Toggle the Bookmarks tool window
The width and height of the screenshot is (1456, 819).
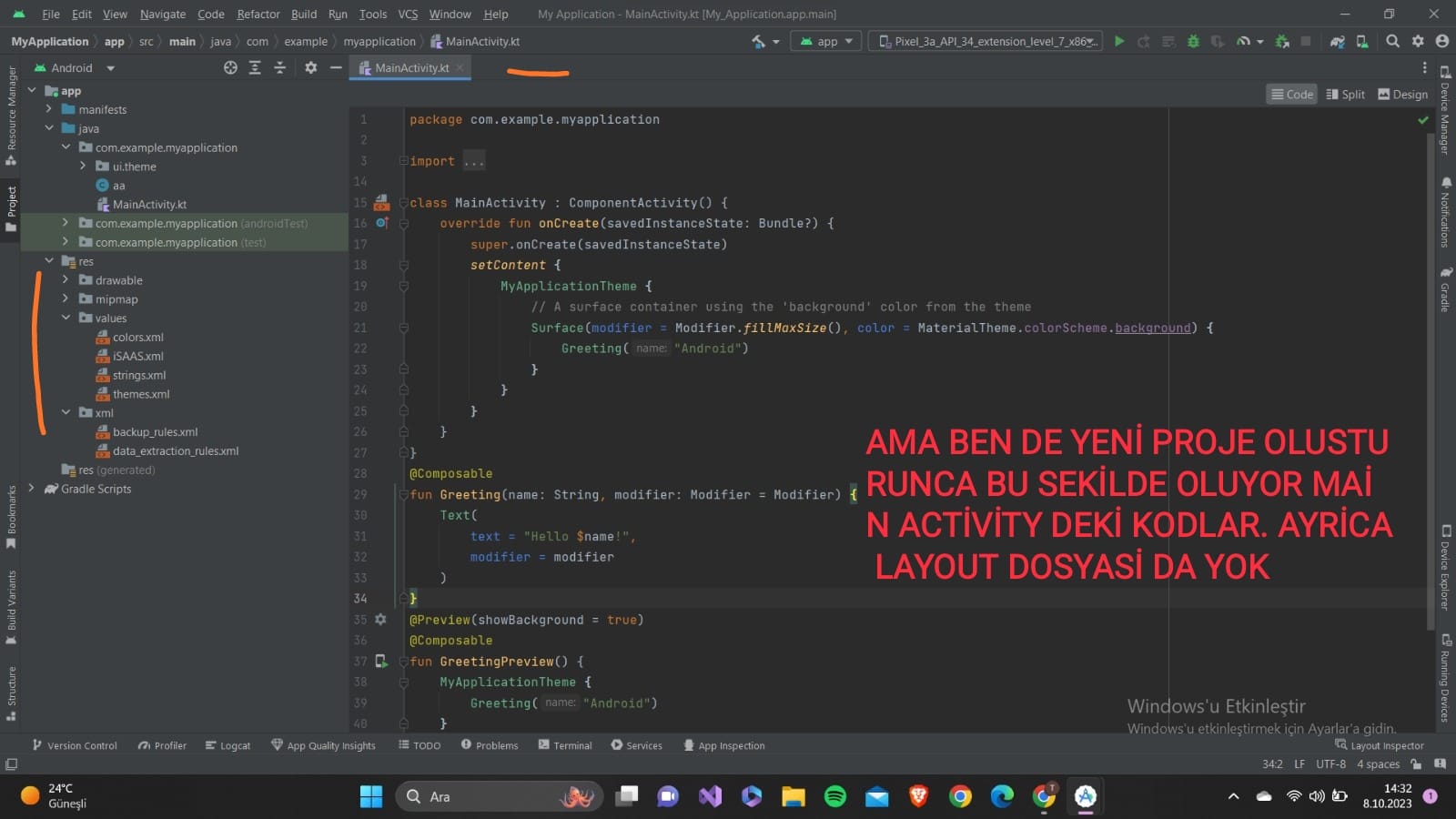[11, 517]
